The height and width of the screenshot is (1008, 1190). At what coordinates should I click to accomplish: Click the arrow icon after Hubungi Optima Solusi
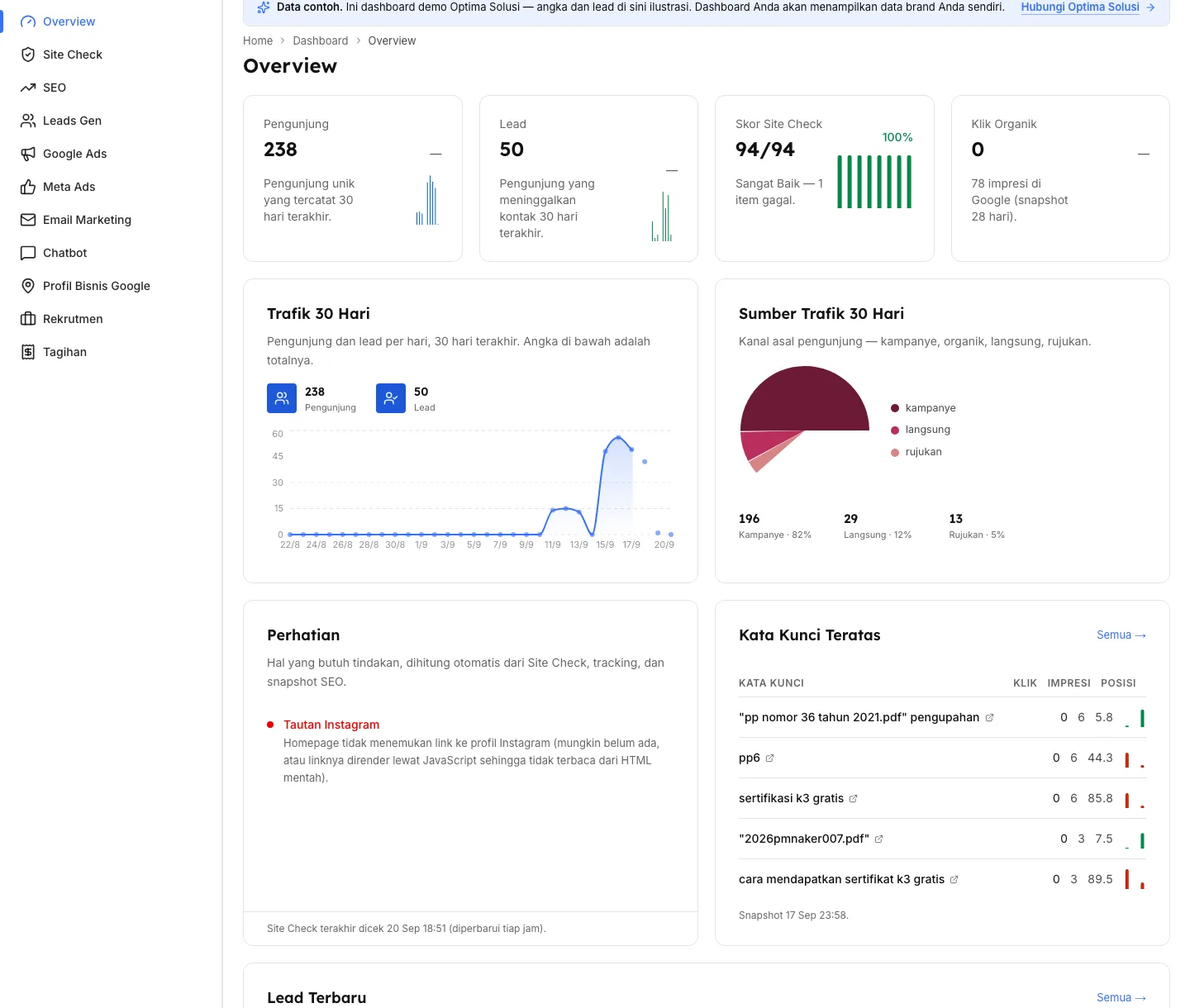coord(1150,7)
